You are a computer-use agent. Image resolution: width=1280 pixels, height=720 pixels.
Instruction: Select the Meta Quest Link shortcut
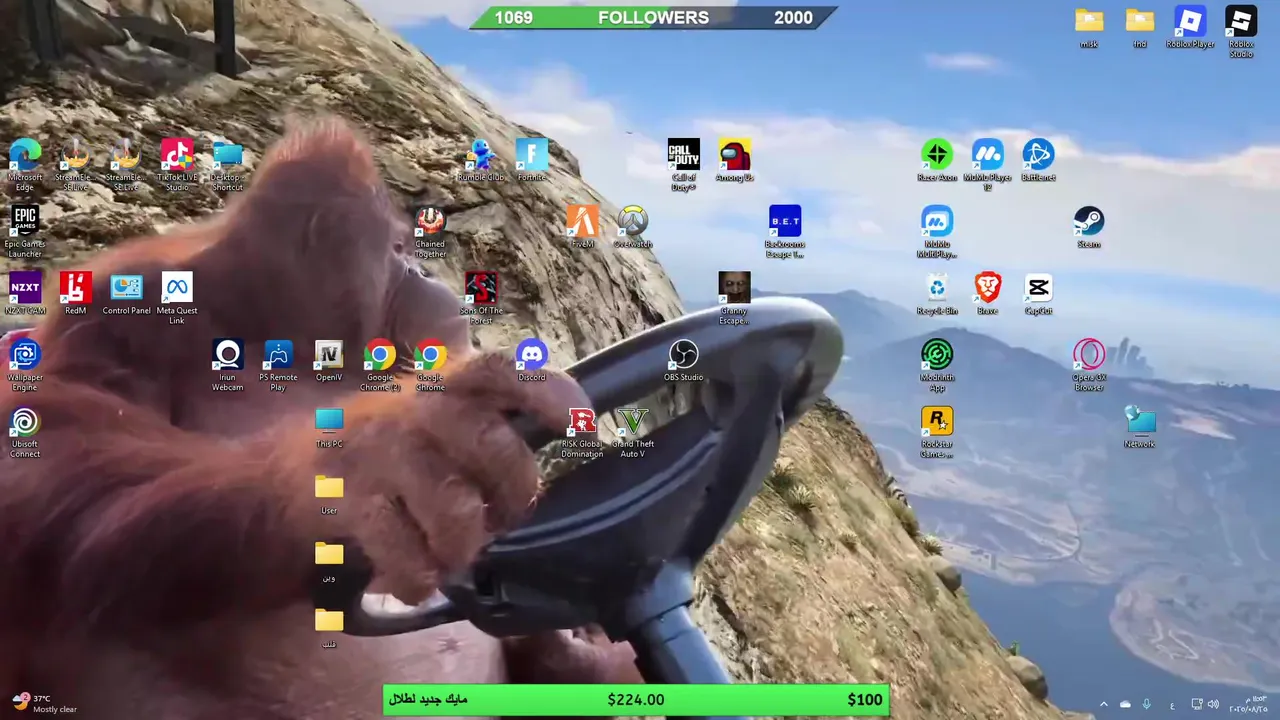177,298
